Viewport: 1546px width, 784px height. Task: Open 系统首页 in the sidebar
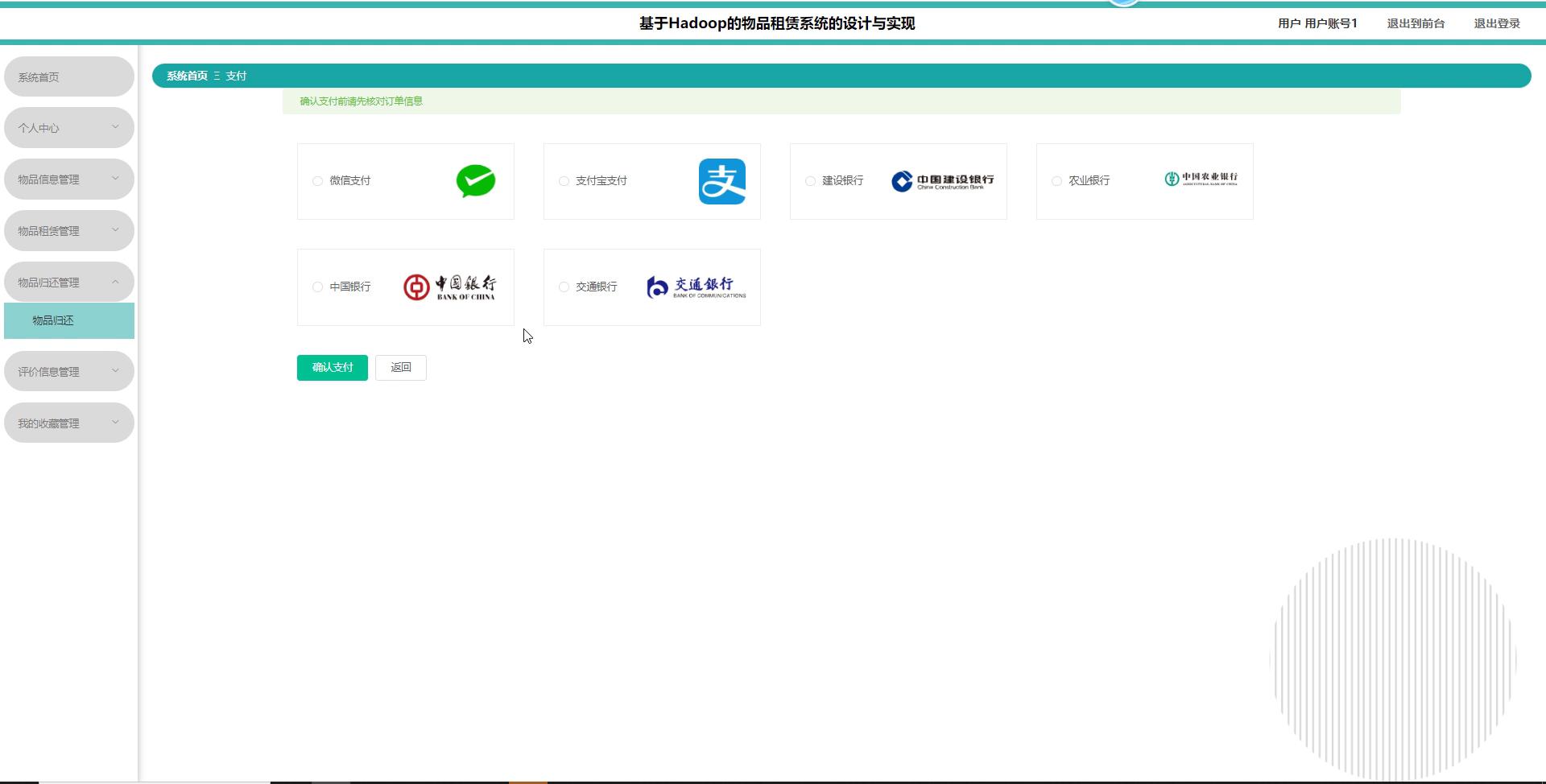[x=69, y=76]
